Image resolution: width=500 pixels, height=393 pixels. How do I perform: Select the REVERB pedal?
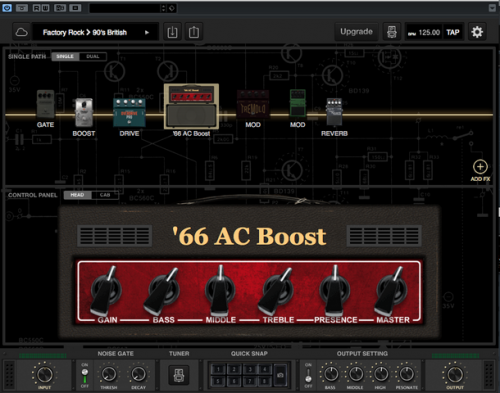(x=334, y=112)
